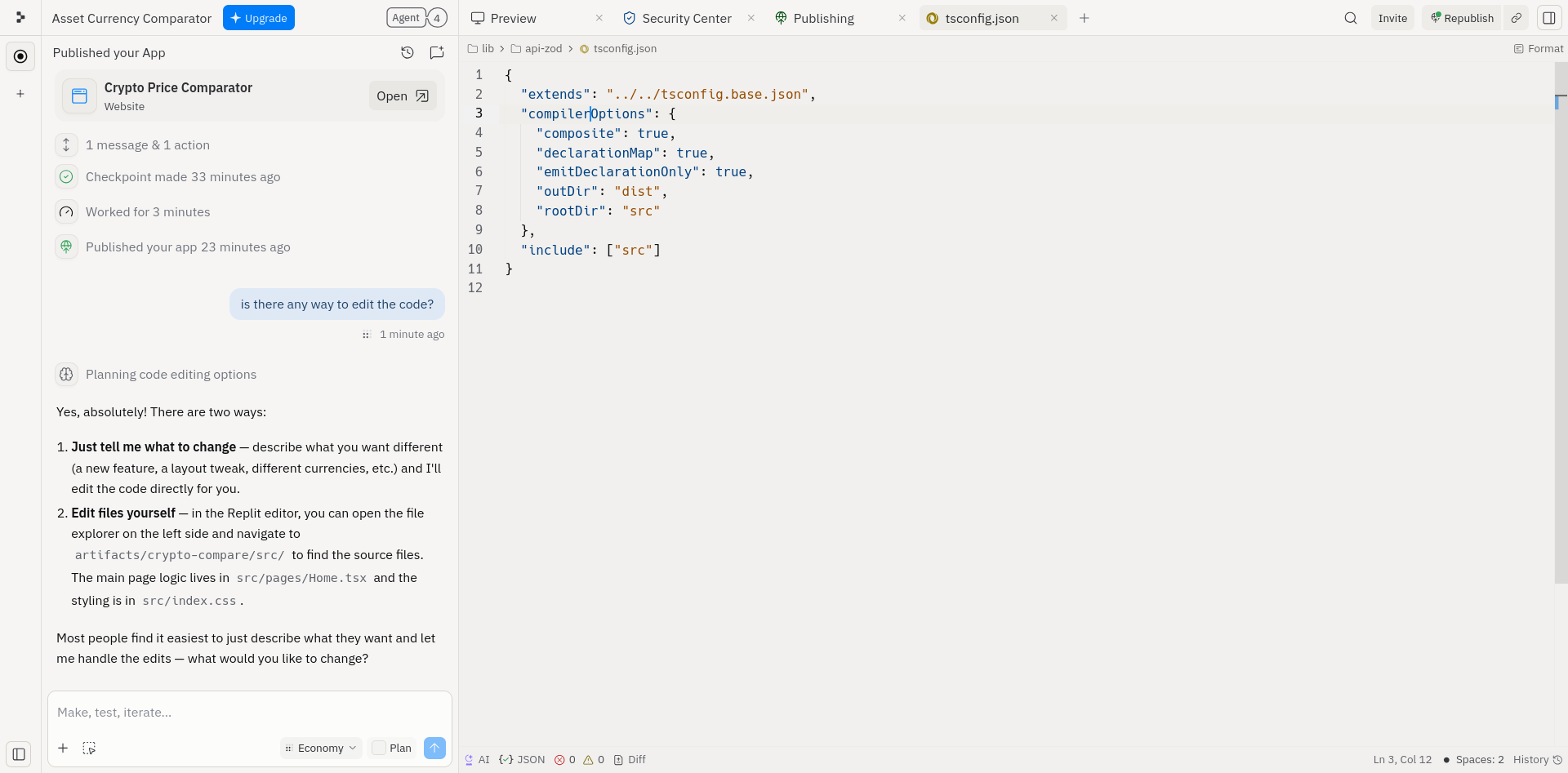Image resolution: width=1568 pixels, height=773 pixels.
Task: Toggle the Agent mode pill
Action: [x=406, y=18]
